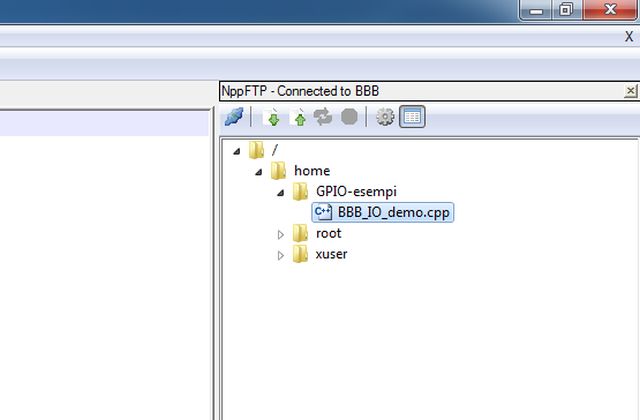The height and width of the screenshot is (420, 640).
Task: Expand the root folder
Action: [x=281, y=234]
